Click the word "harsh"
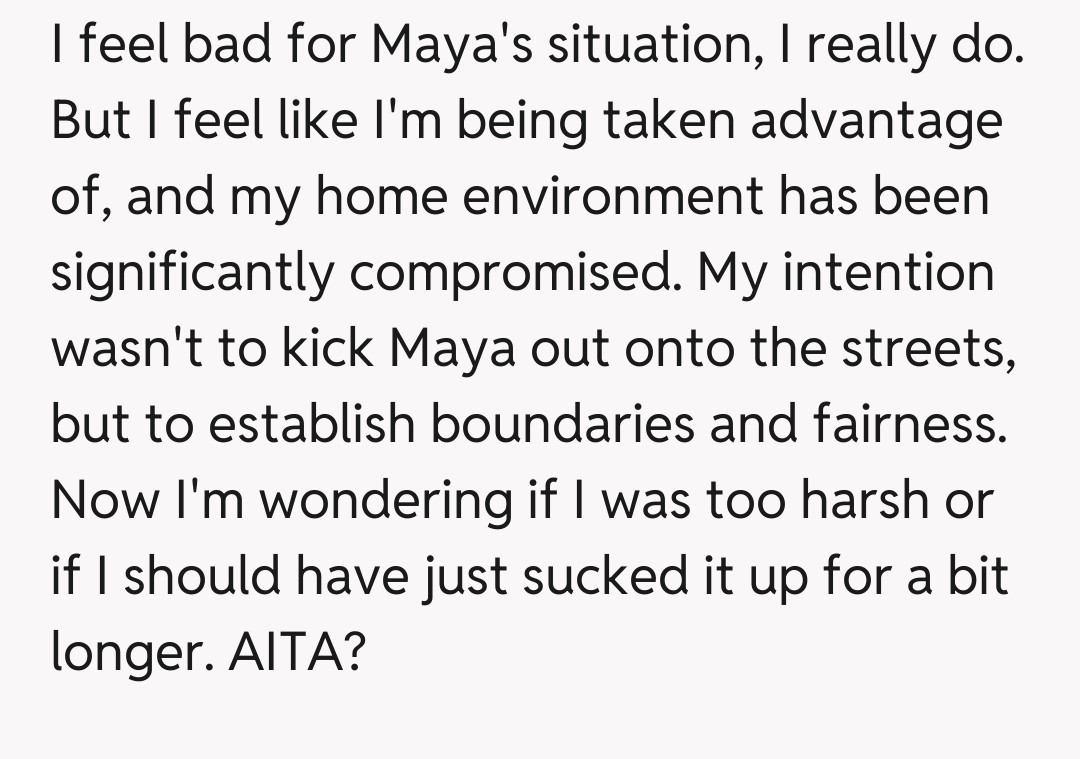Viewport: 1080px width, 759px height. pyautogui.click(x=880, y=500)
